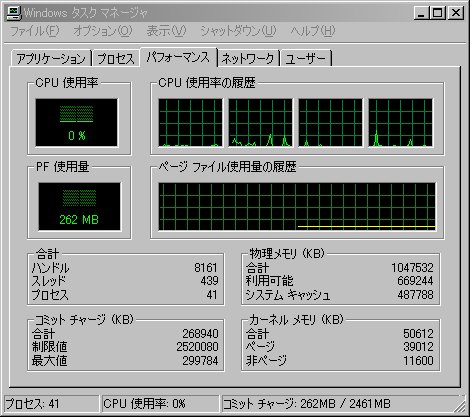The width and height of the screenshot is (470, 417).
Task: Click the カーネル メモリ (KB) group title
Action: (x=296, y=320)
